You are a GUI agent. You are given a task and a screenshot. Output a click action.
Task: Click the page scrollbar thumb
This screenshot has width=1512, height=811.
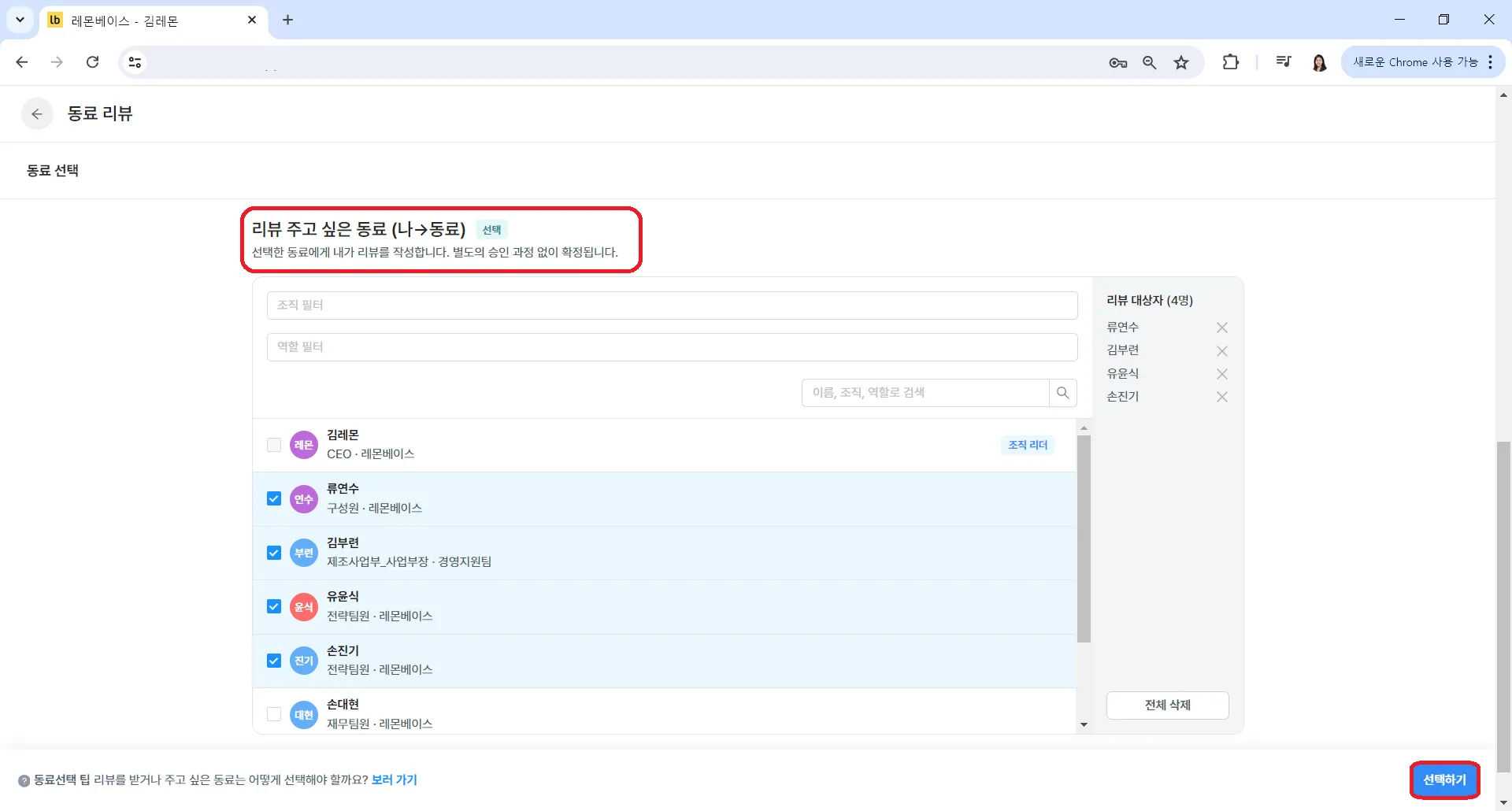1504,606
